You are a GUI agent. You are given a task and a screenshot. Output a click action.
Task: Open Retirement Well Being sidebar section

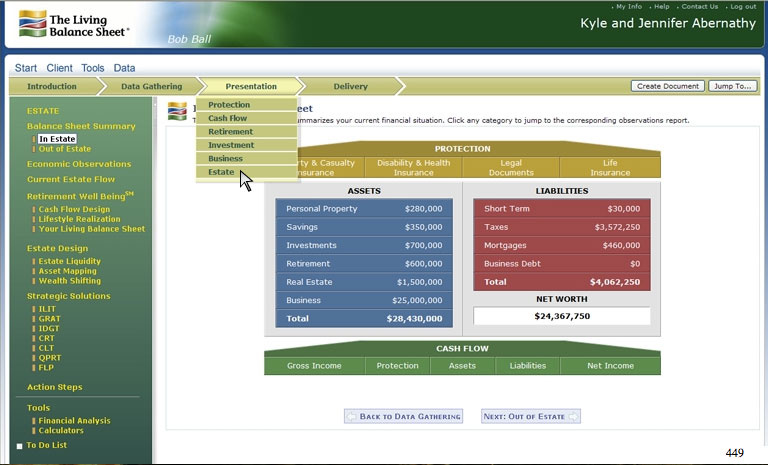point(80,196)
